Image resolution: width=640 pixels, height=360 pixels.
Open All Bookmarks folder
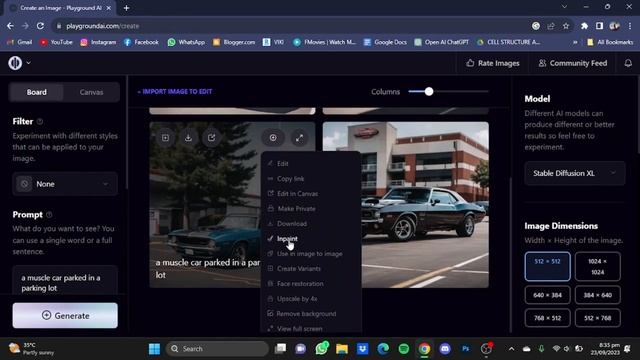610,42
